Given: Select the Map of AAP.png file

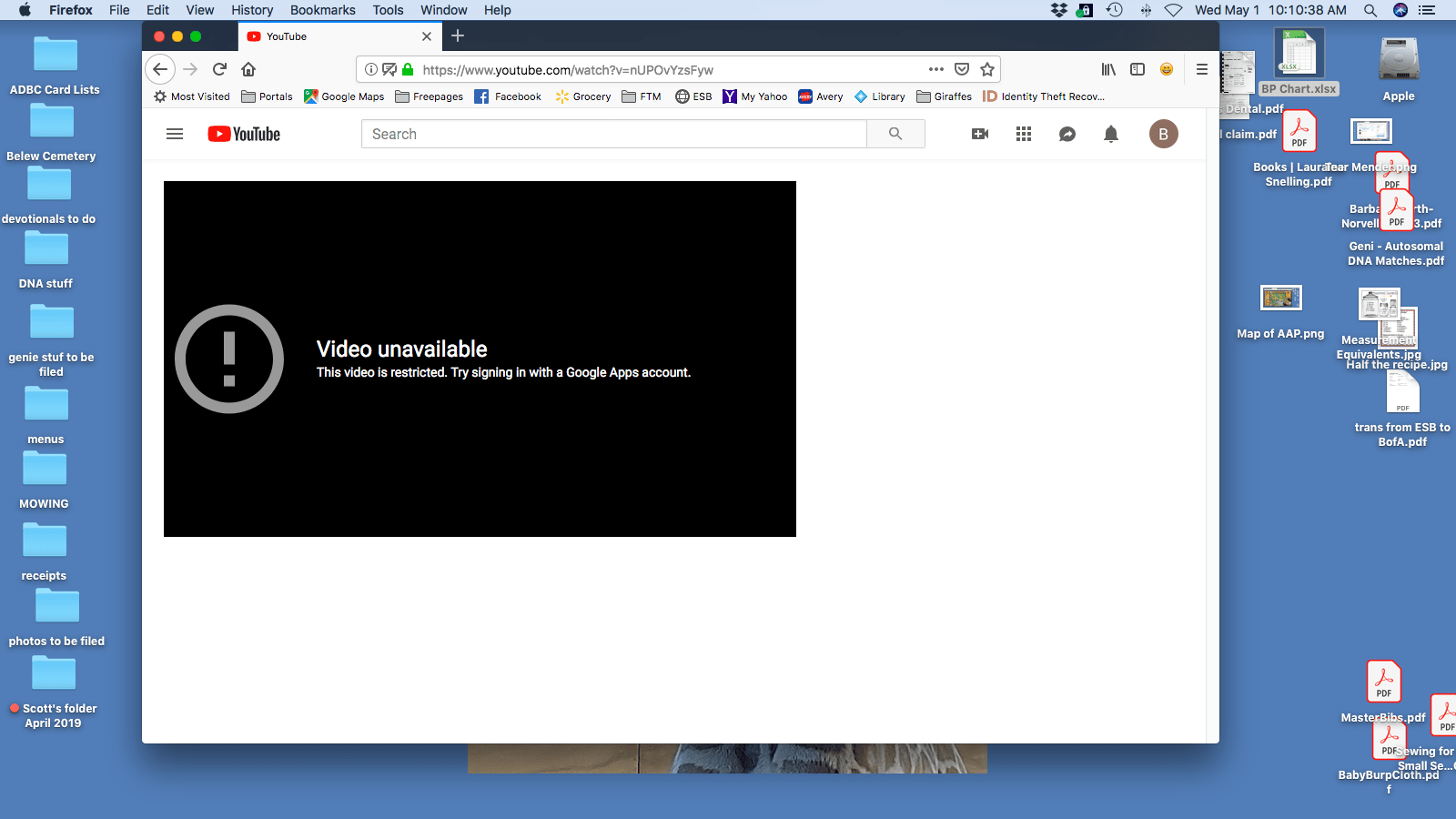Looking at the screenshot, I should tap(1280, 312).
